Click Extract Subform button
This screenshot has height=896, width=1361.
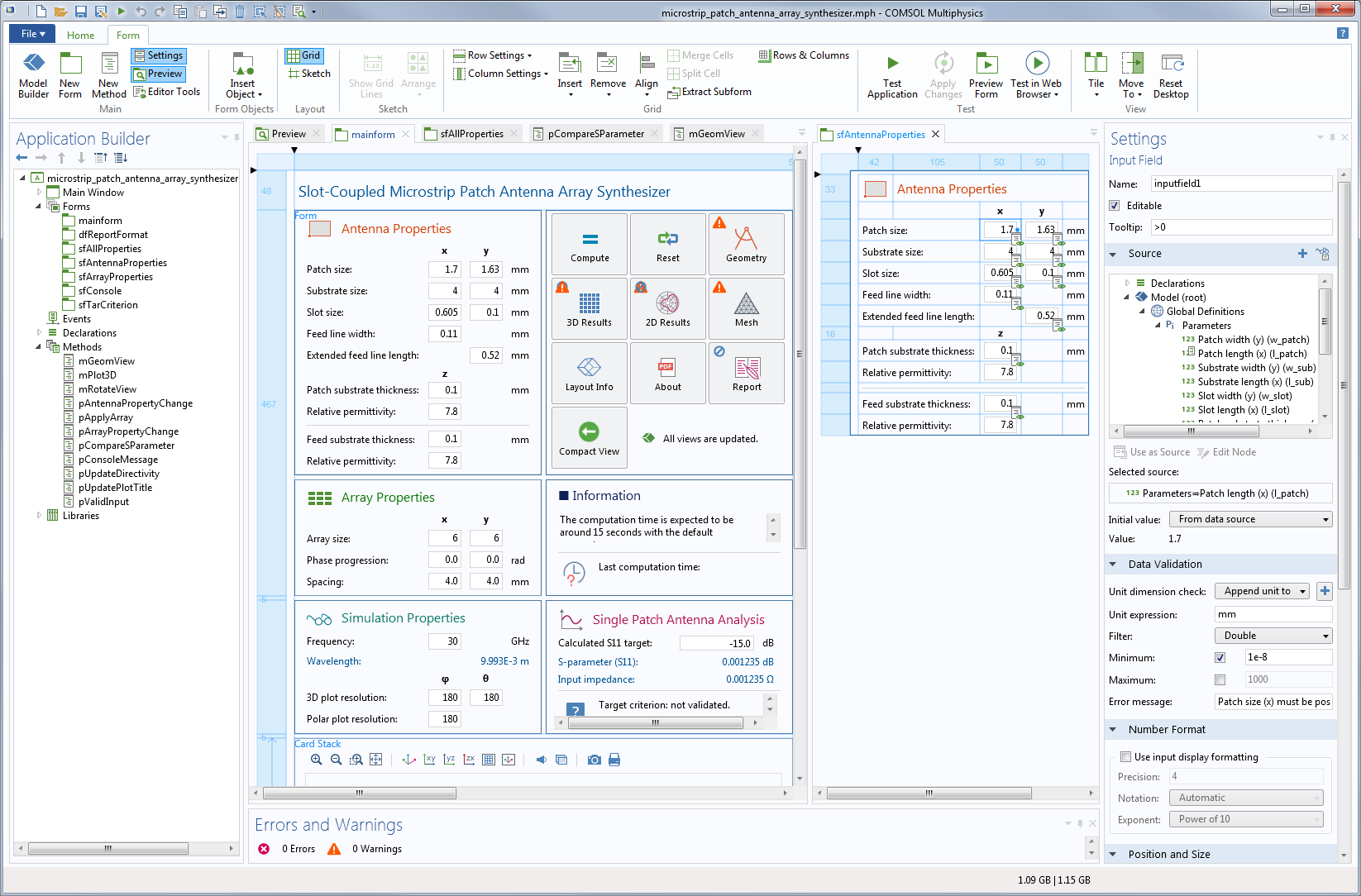[709, 92]
